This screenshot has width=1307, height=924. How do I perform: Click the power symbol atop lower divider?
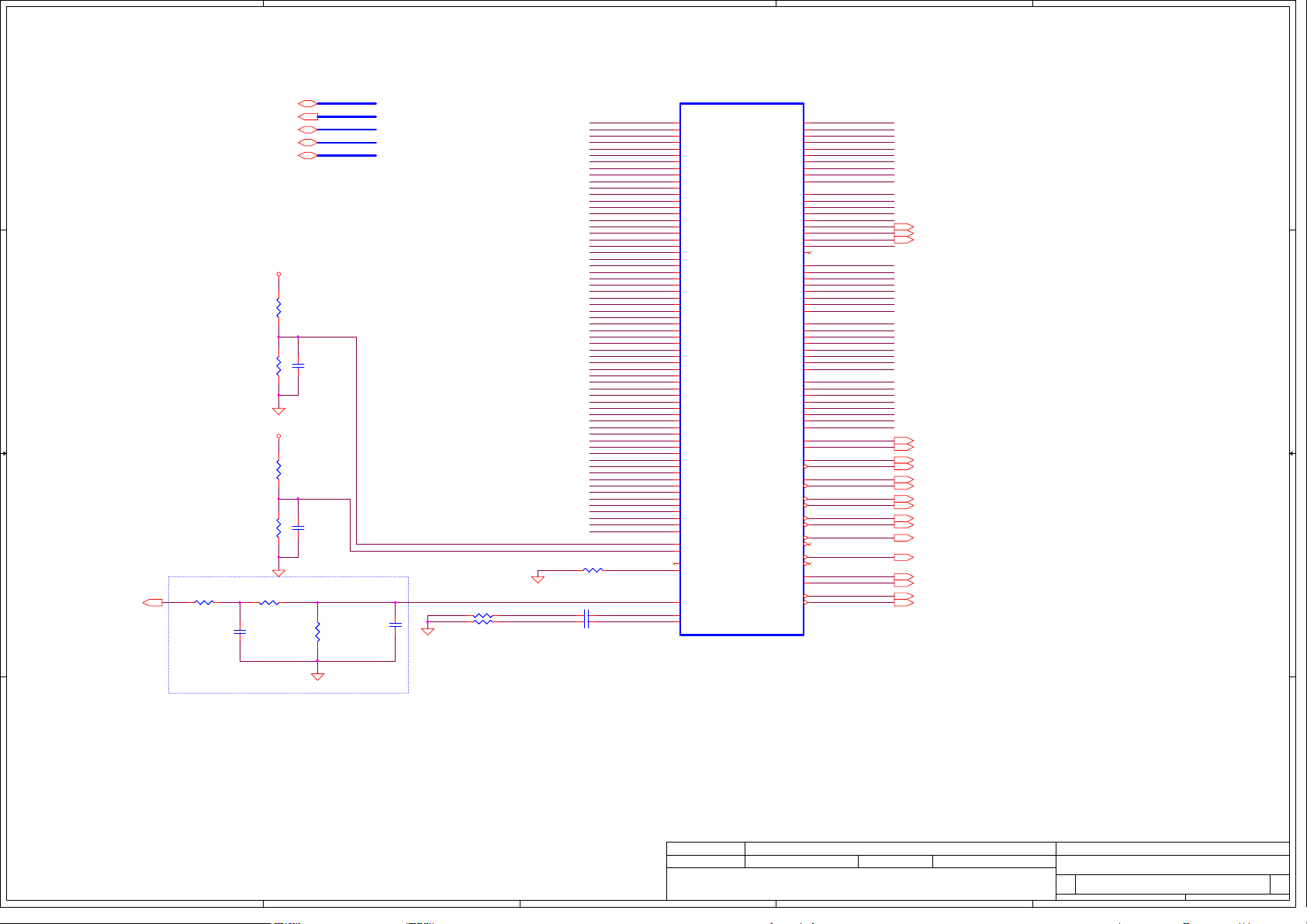(x=278, y=436)
